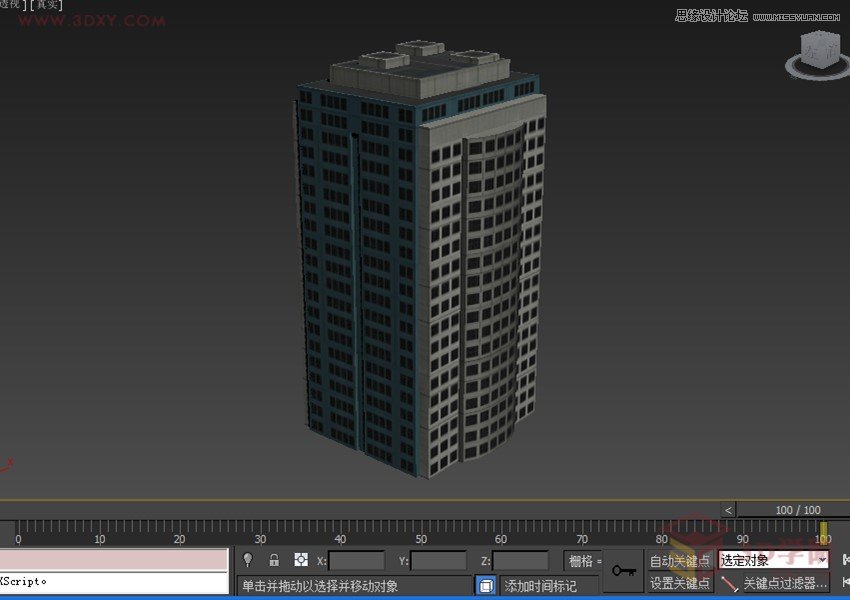Open the 选定对象 selection set dropdown
The width and height of the screenshot is (850, 600).
[x=823, y=559]
